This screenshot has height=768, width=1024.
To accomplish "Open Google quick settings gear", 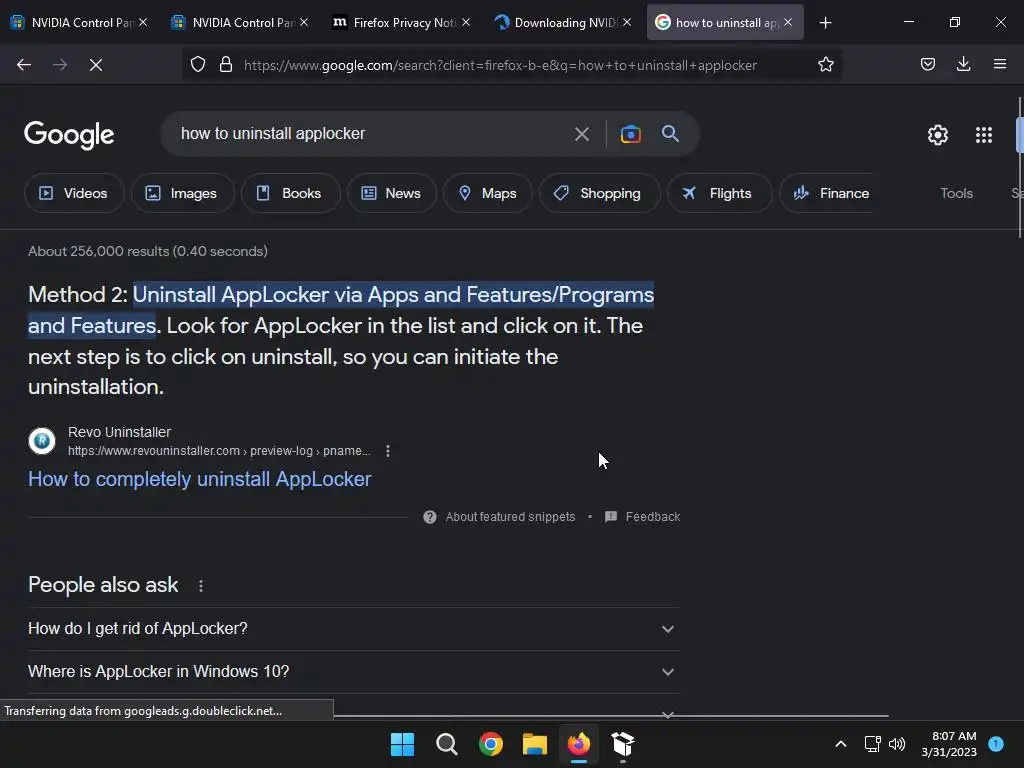I will pyautogui.click(x=938, y=135).
